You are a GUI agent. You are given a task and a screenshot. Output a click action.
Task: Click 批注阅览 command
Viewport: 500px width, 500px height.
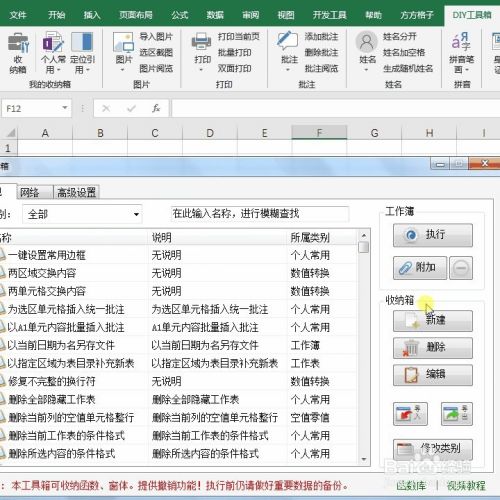click(x=321, y=68)
